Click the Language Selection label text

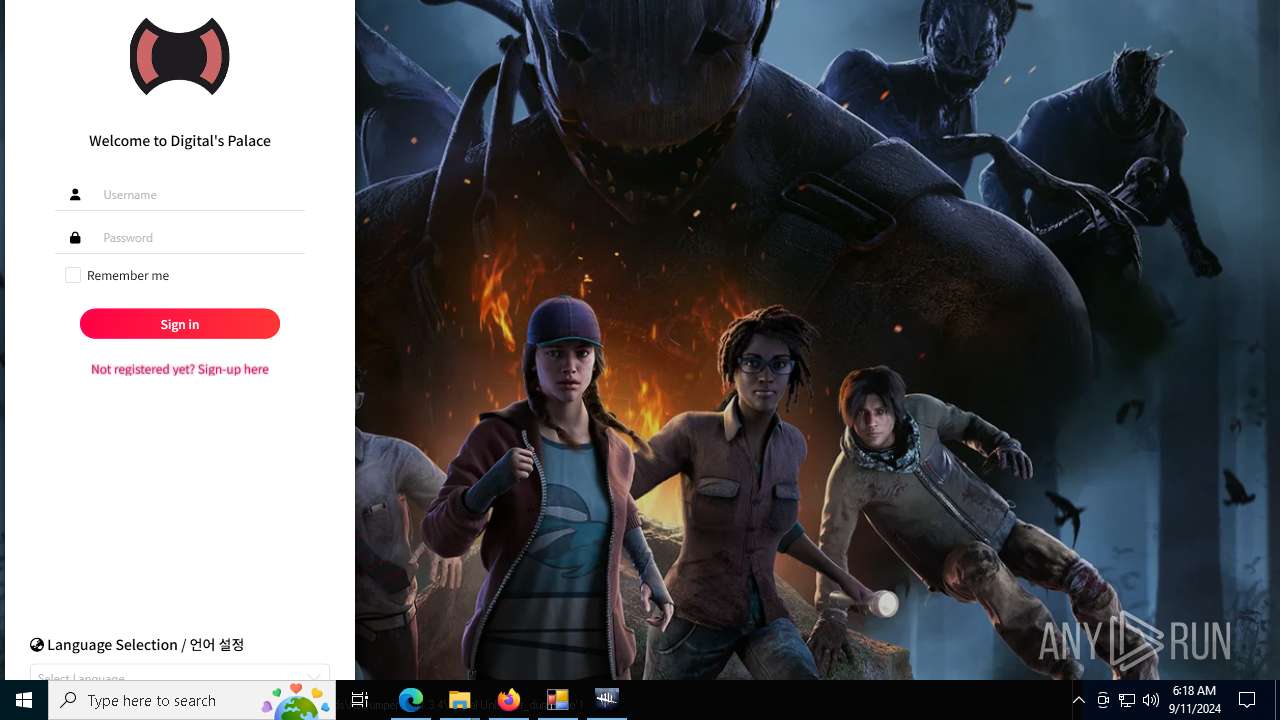coord(146,645)
